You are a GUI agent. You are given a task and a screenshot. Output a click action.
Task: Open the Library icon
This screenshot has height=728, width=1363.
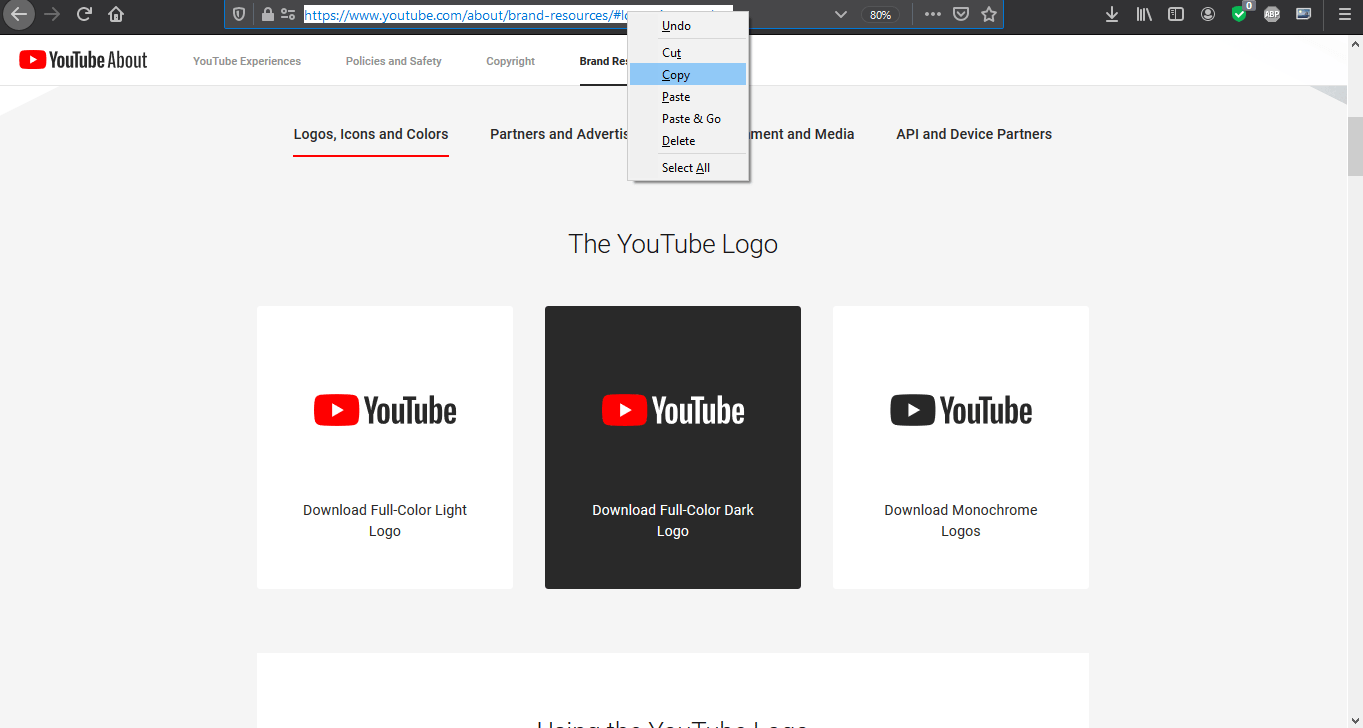[1144, 14]
